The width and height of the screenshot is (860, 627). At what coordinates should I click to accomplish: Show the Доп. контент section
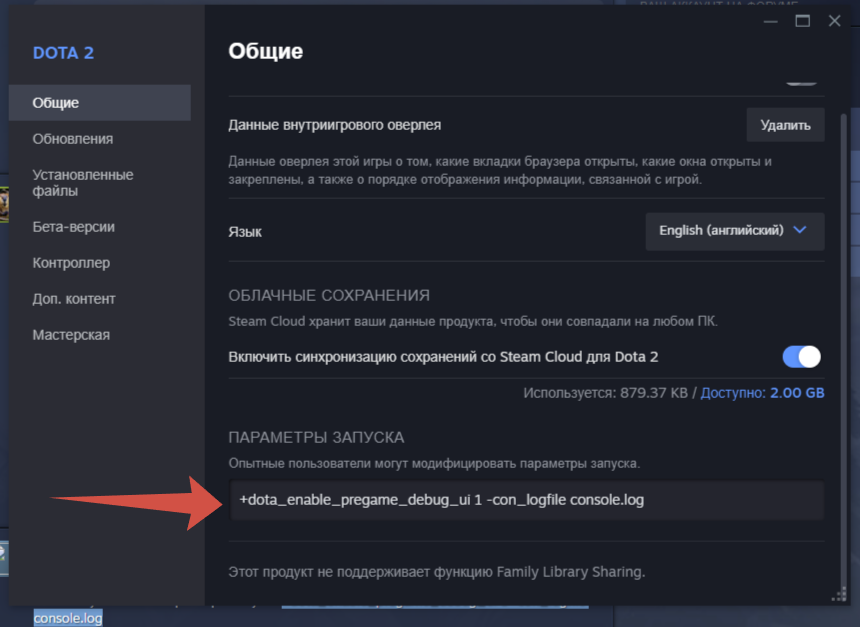[x=74, y=299]
